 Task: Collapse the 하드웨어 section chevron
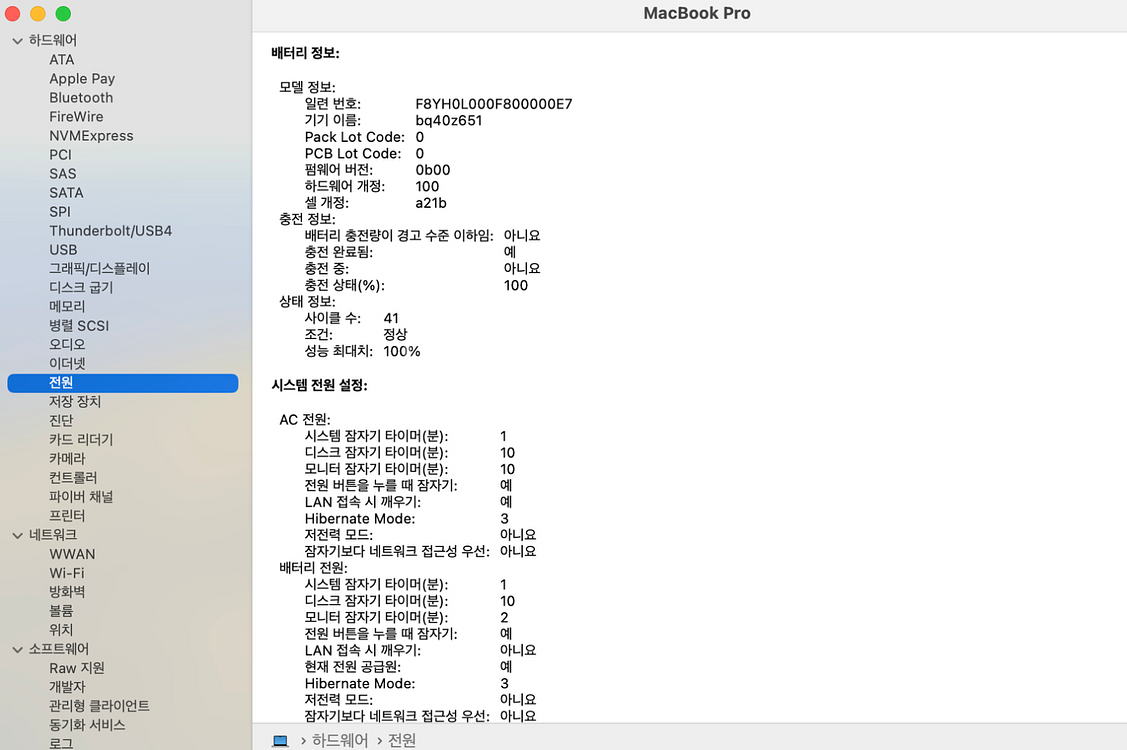click(x=17, y=41)
